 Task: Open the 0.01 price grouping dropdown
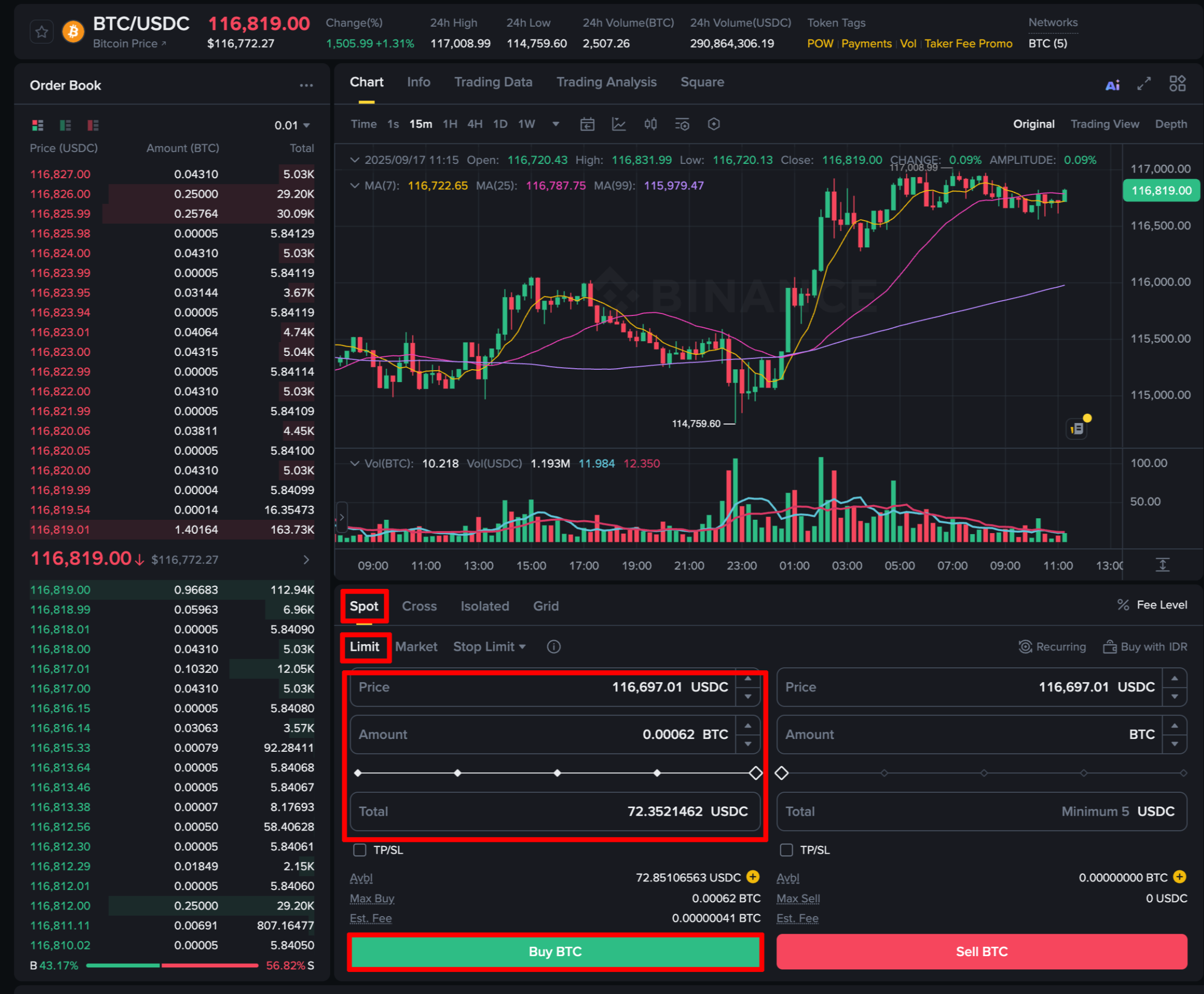(292, 125)
